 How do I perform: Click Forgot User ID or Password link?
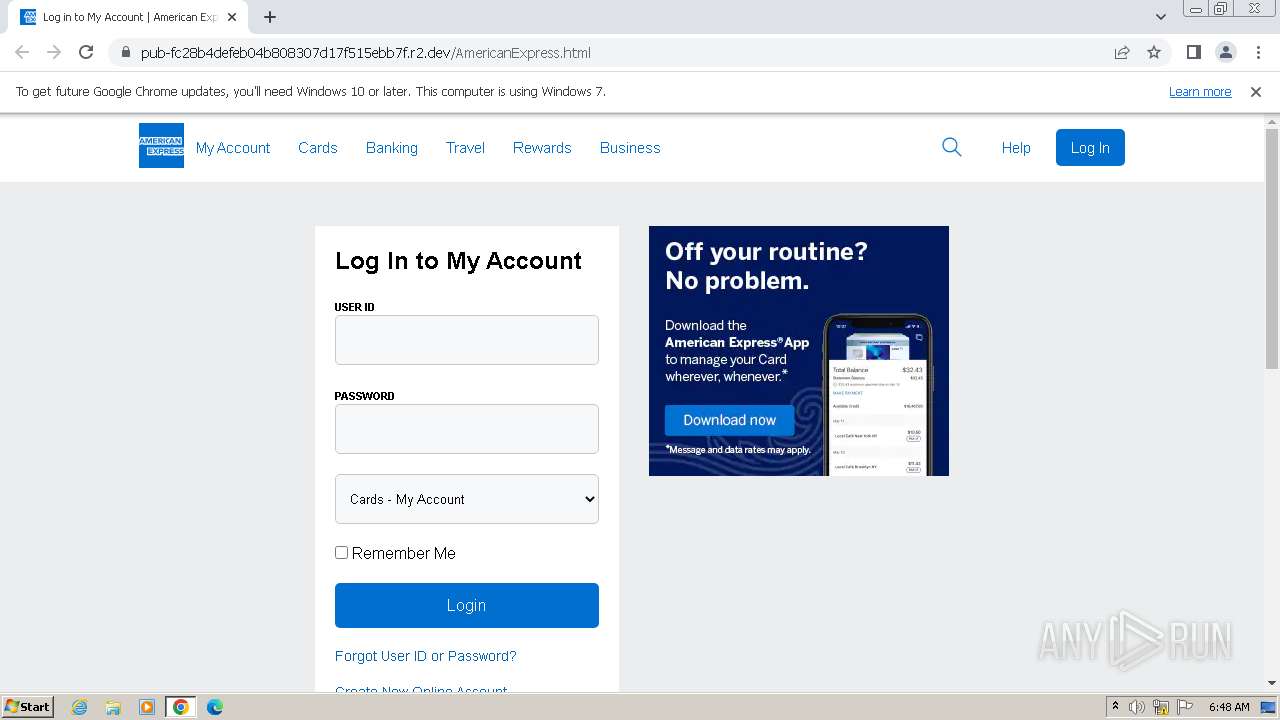pos(426,656)
